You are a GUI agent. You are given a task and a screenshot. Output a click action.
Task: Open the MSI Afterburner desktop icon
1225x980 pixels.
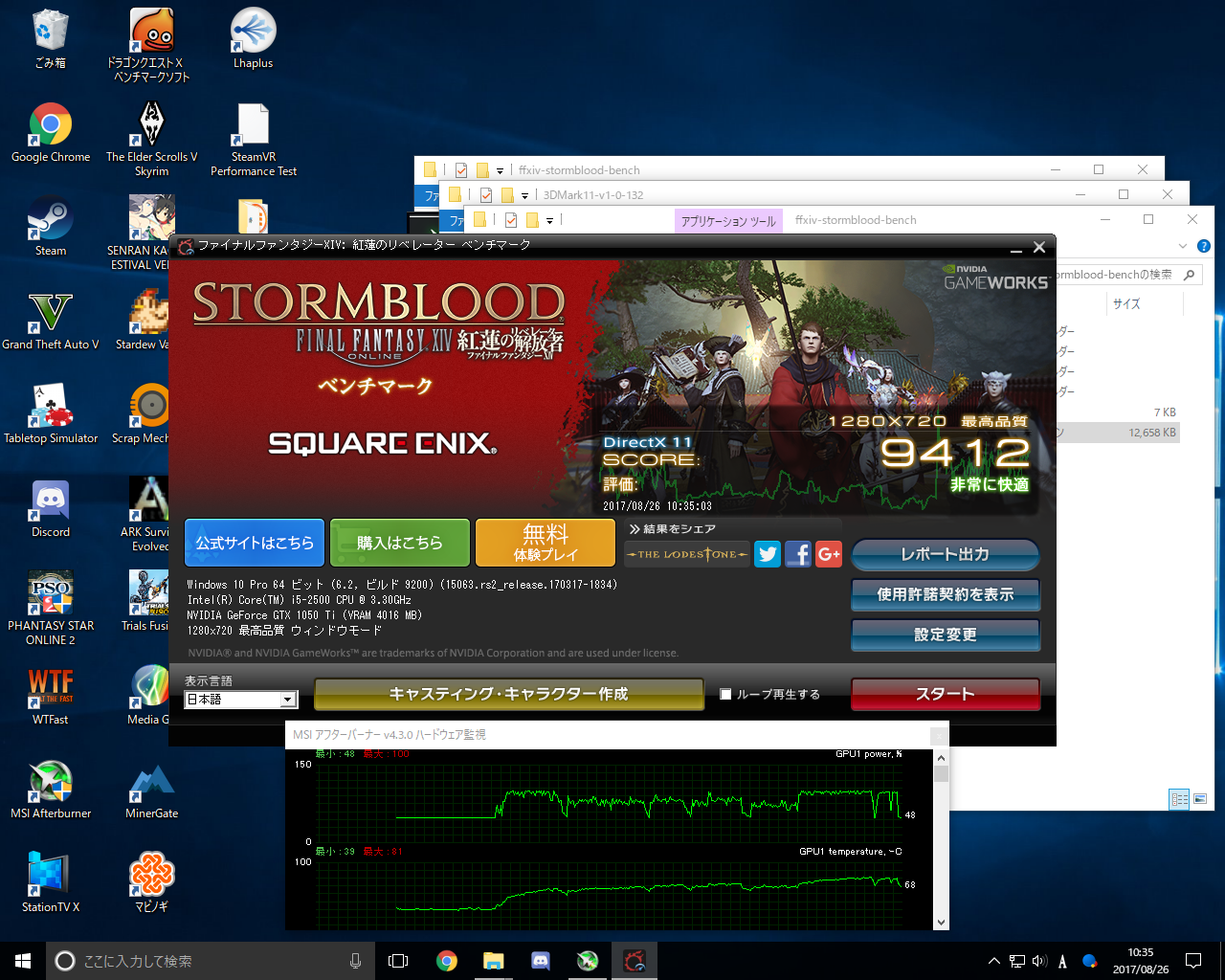point(50,789)
